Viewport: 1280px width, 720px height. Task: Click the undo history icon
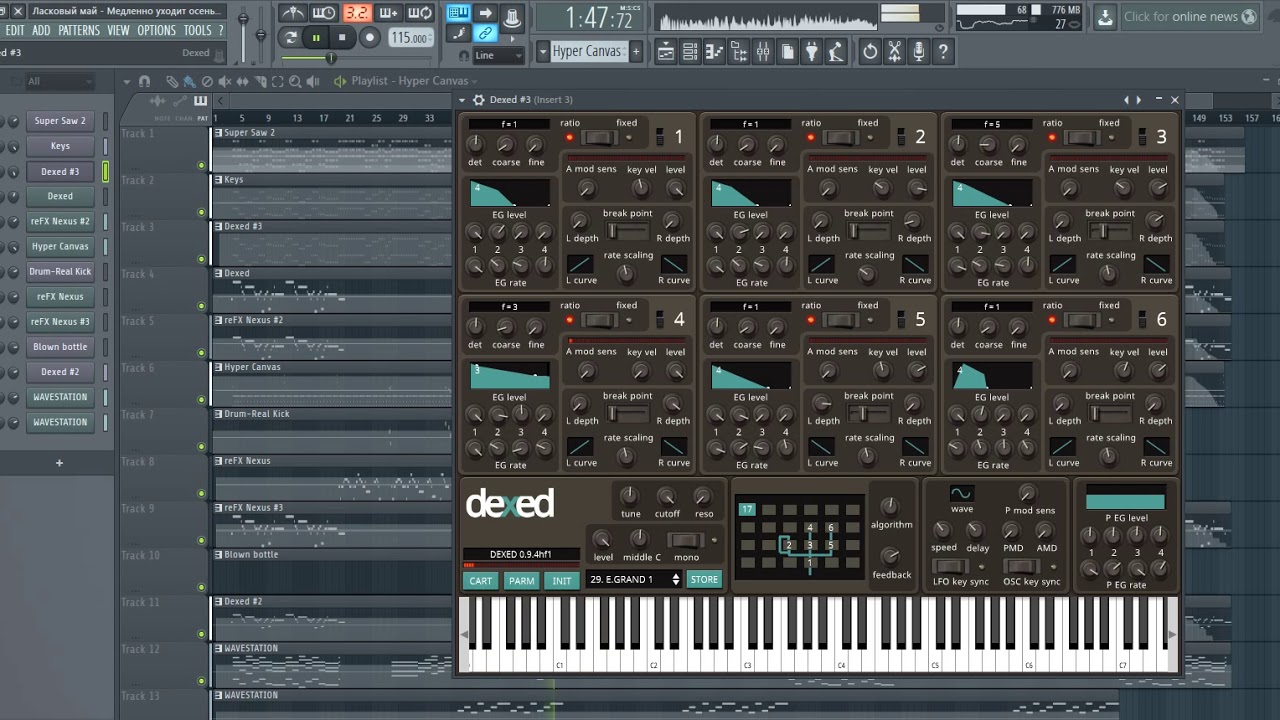870,51
